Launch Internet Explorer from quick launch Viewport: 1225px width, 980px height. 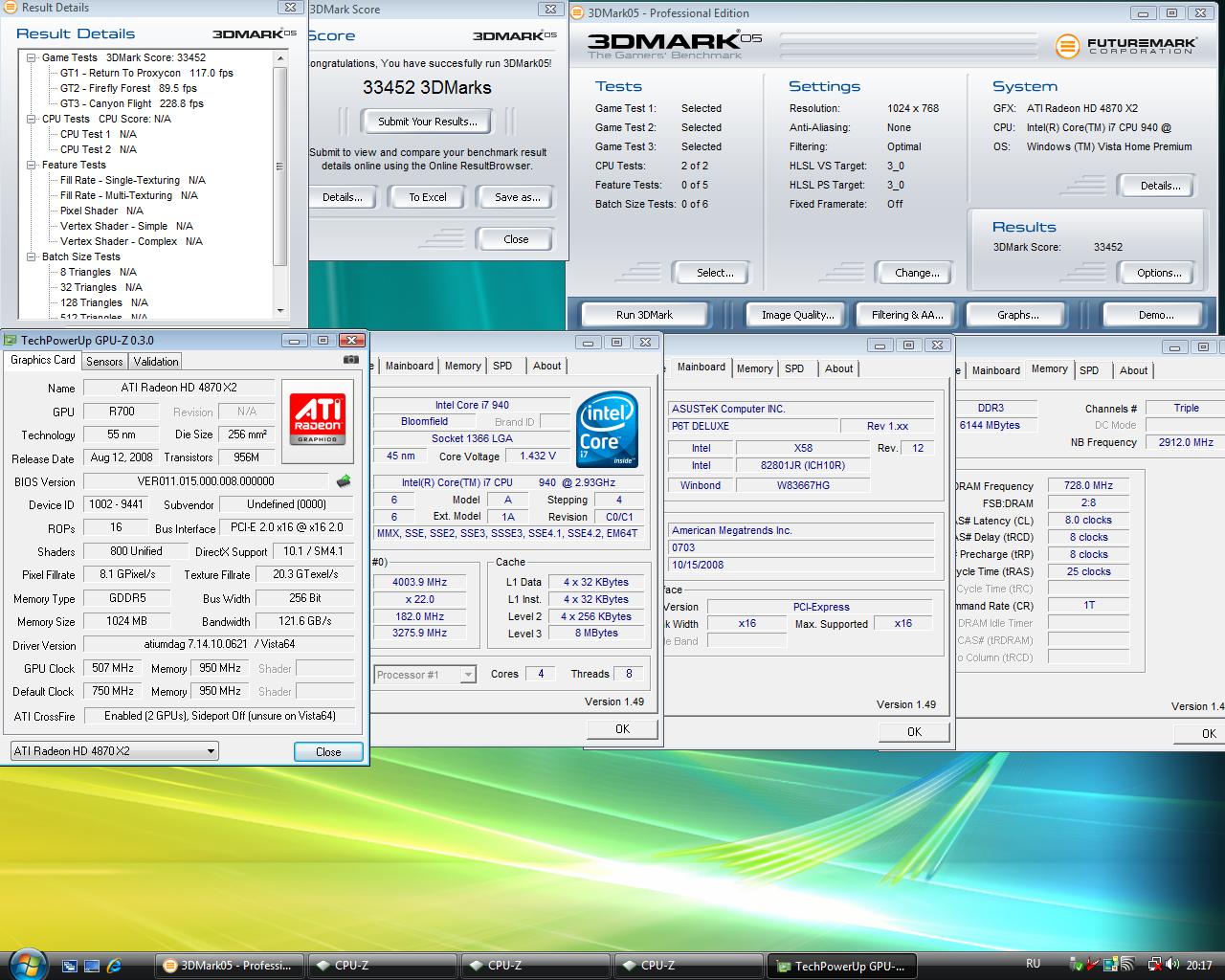click(x=115, y=965)
